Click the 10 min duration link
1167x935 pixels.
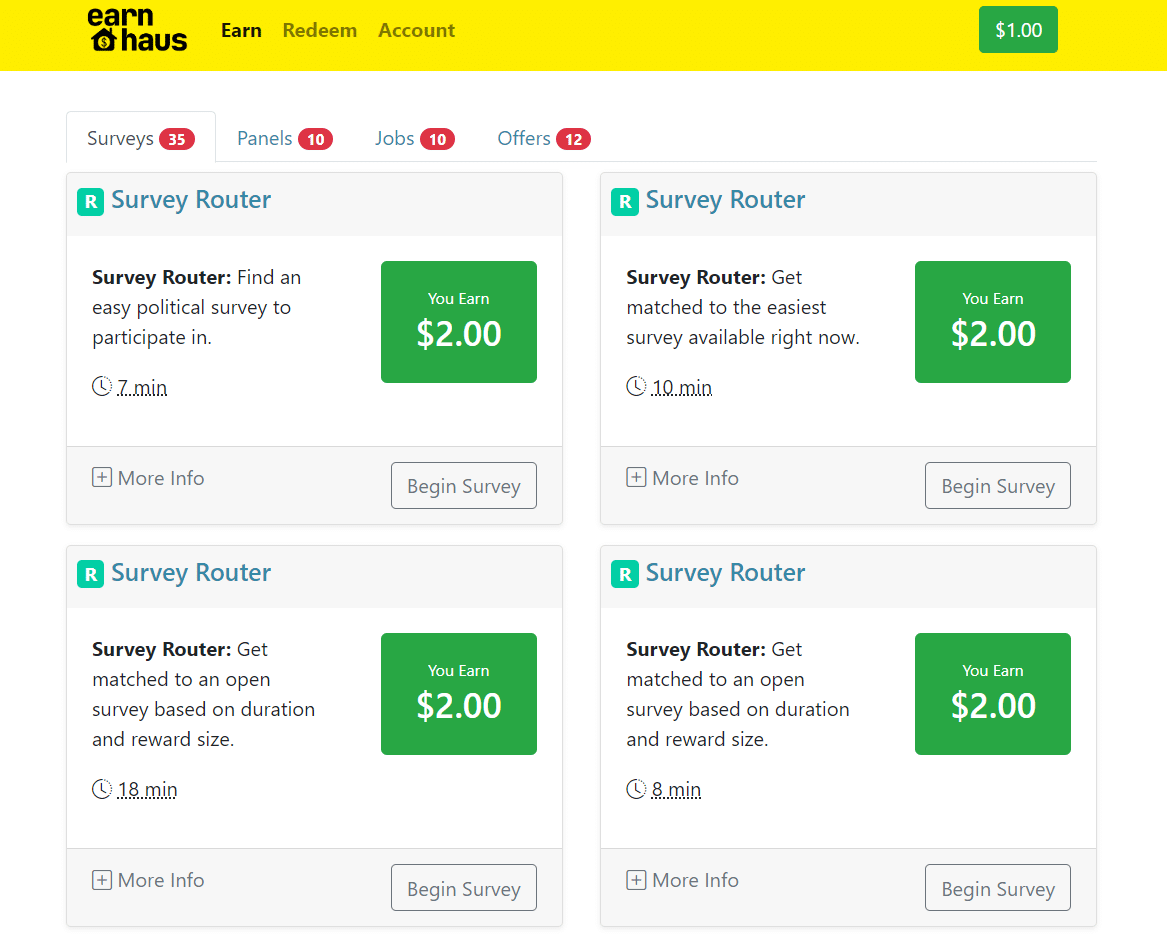coord(682,387)
